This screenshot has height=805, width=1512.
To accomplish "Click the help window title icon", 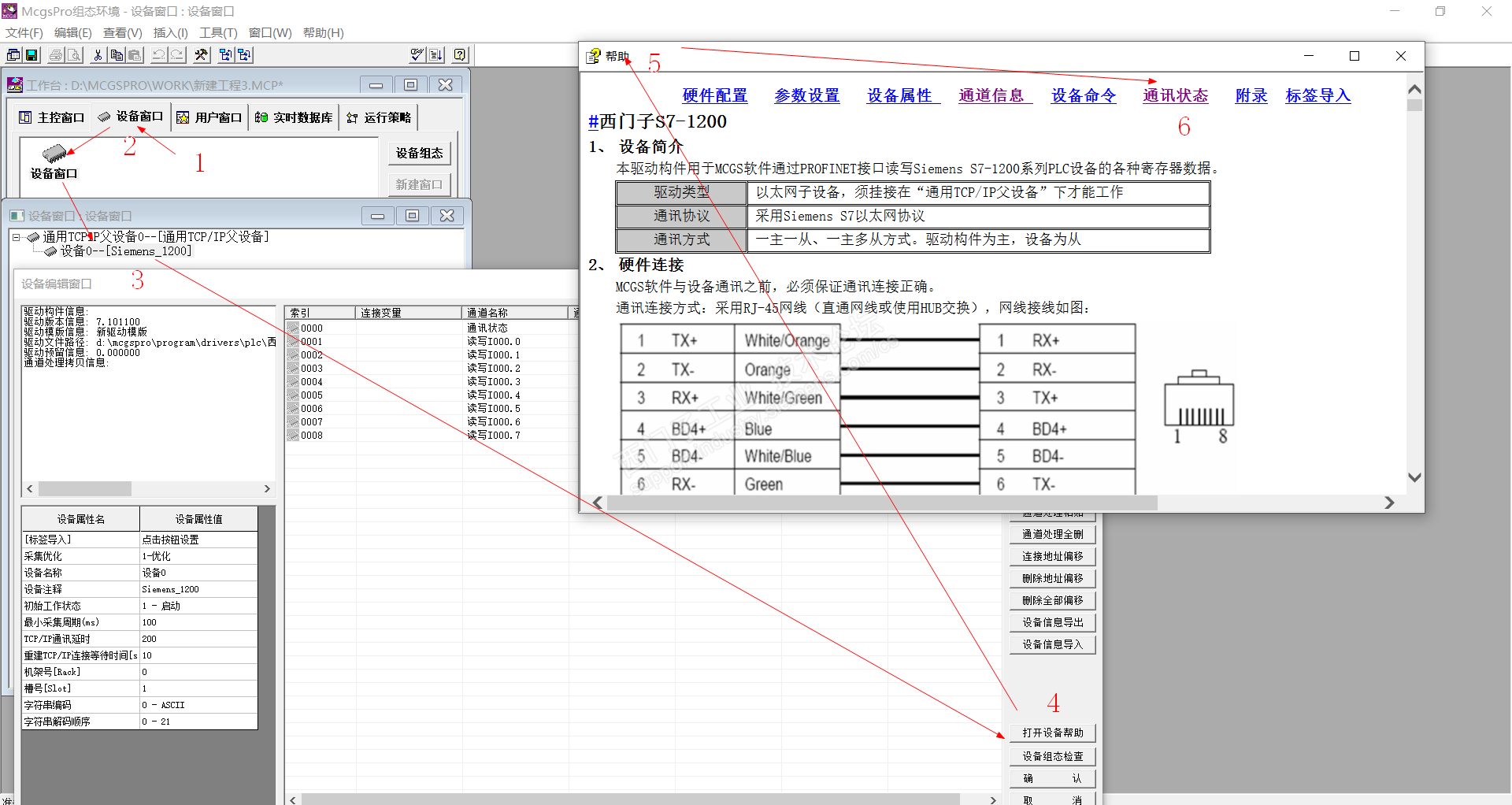I will coord(593,56).
